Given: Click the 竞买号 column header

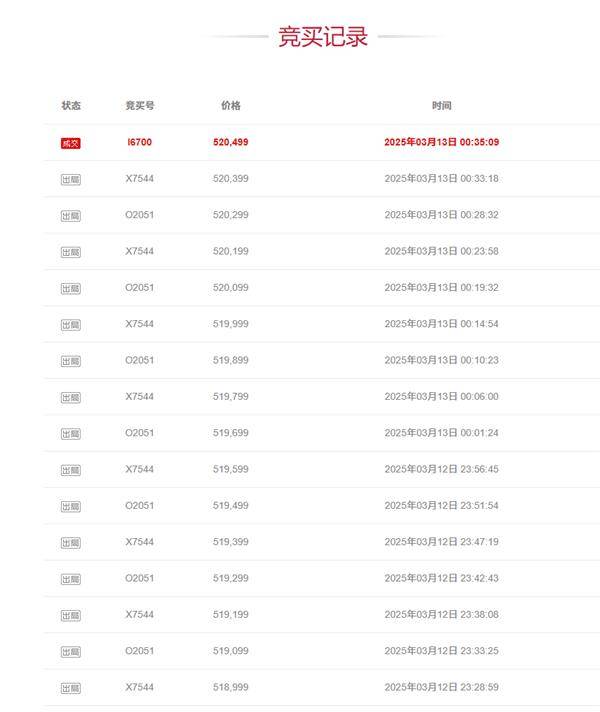Looking at the screenshot, I should (x=140, y=106).
